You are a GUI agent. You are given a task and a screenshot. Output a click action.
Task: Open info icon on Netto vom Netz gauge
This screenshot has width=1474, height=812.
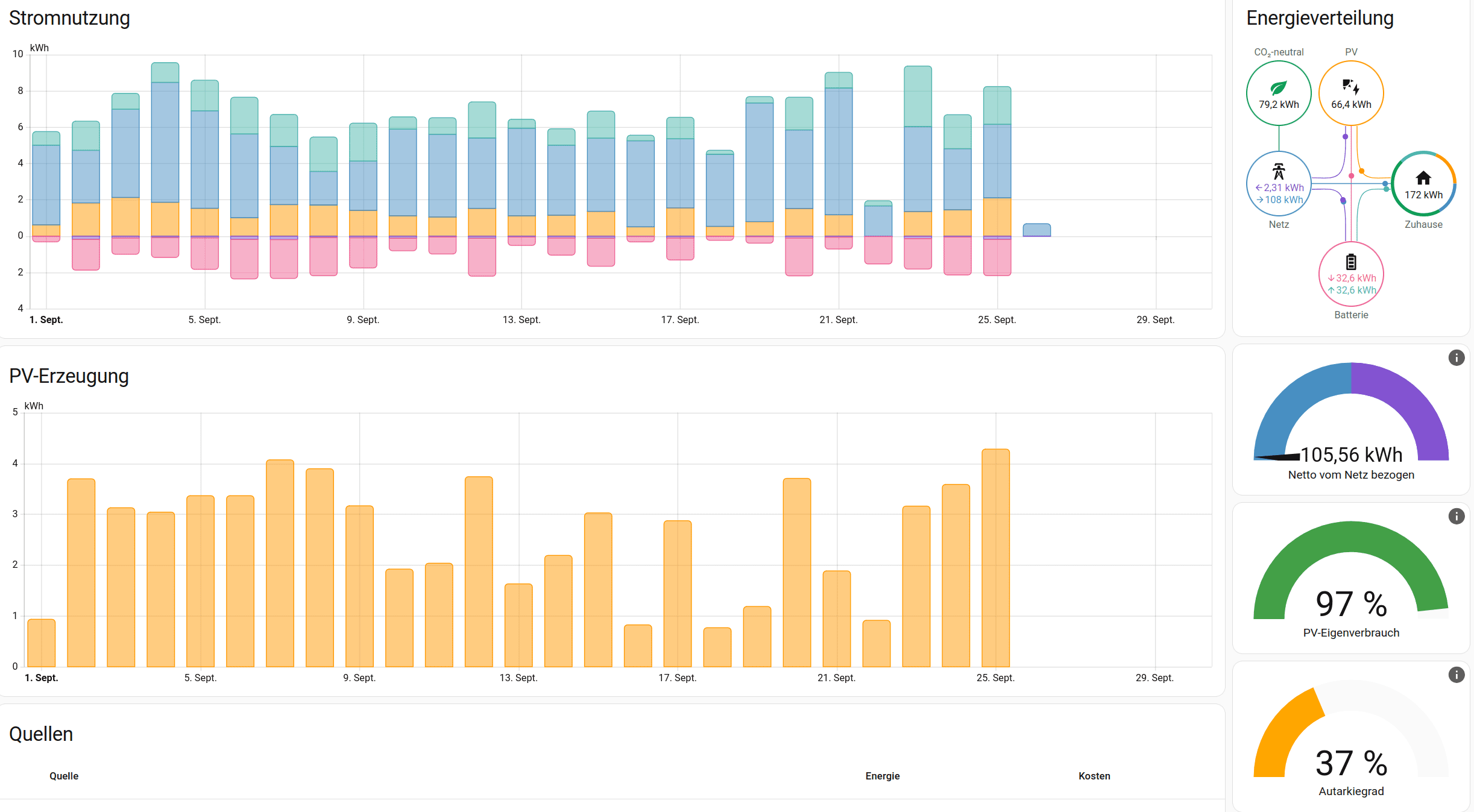pos(1456,357)
